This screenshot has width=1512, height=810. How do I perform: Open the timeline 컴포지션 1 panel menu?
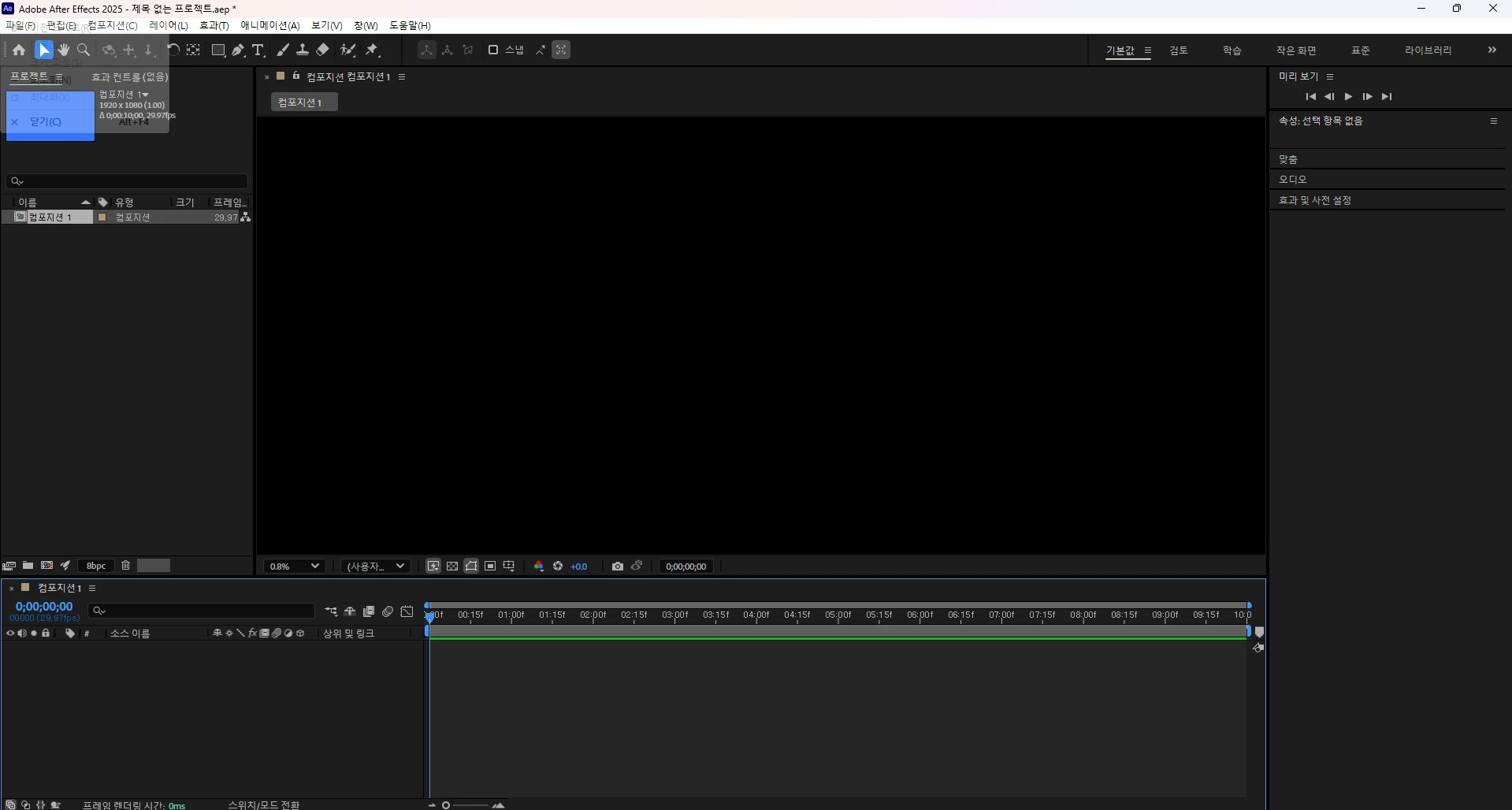92,589
